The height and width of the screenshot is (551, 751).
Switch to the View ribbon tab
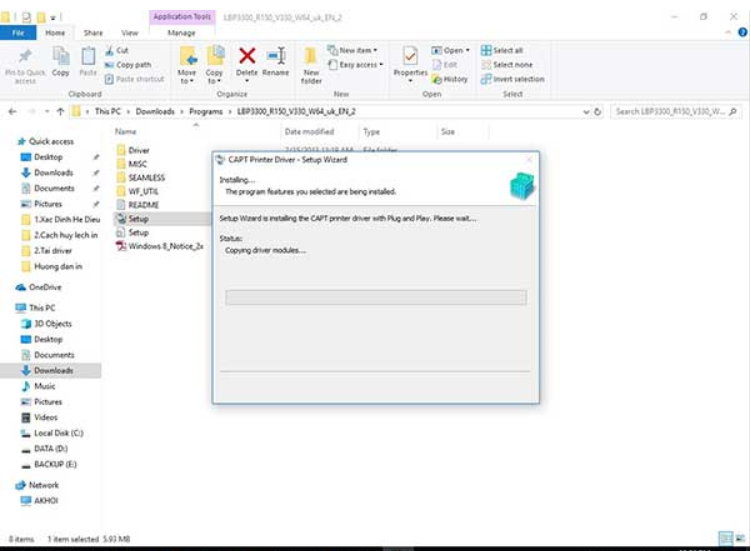coord(129,33)
